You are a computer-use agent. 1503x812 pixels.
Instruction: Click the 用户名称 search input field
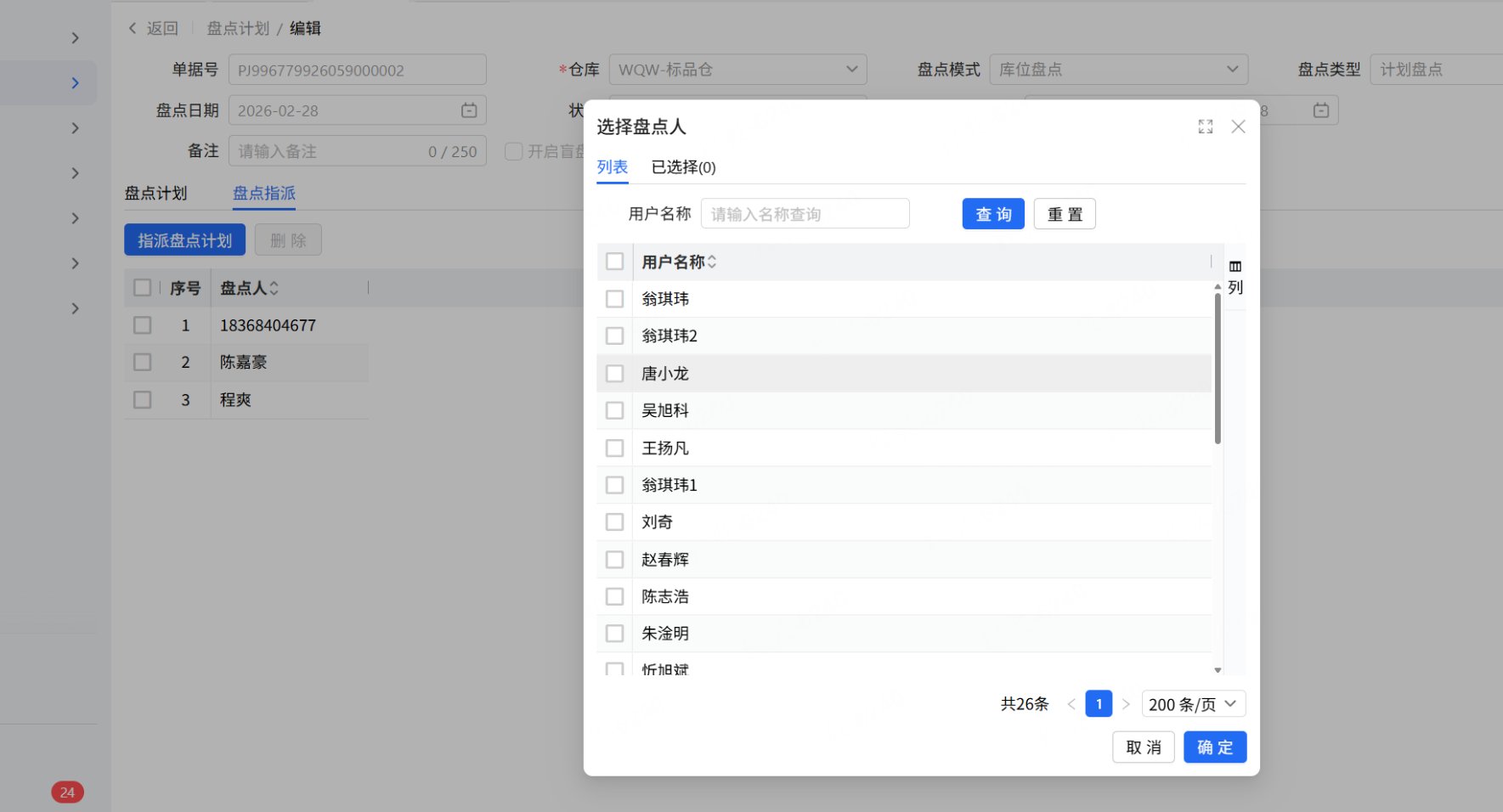click(x=804, y=214)
